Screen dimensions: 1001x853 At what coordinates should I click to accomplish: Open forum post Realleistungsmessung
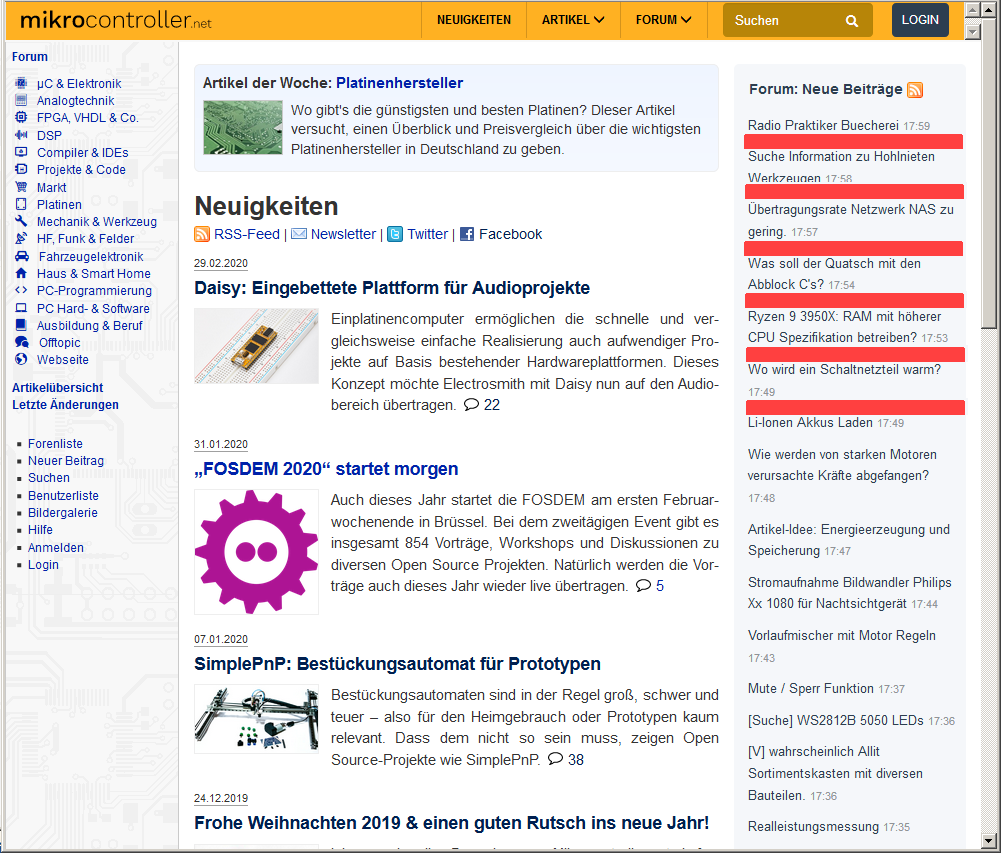coord(813,826)
